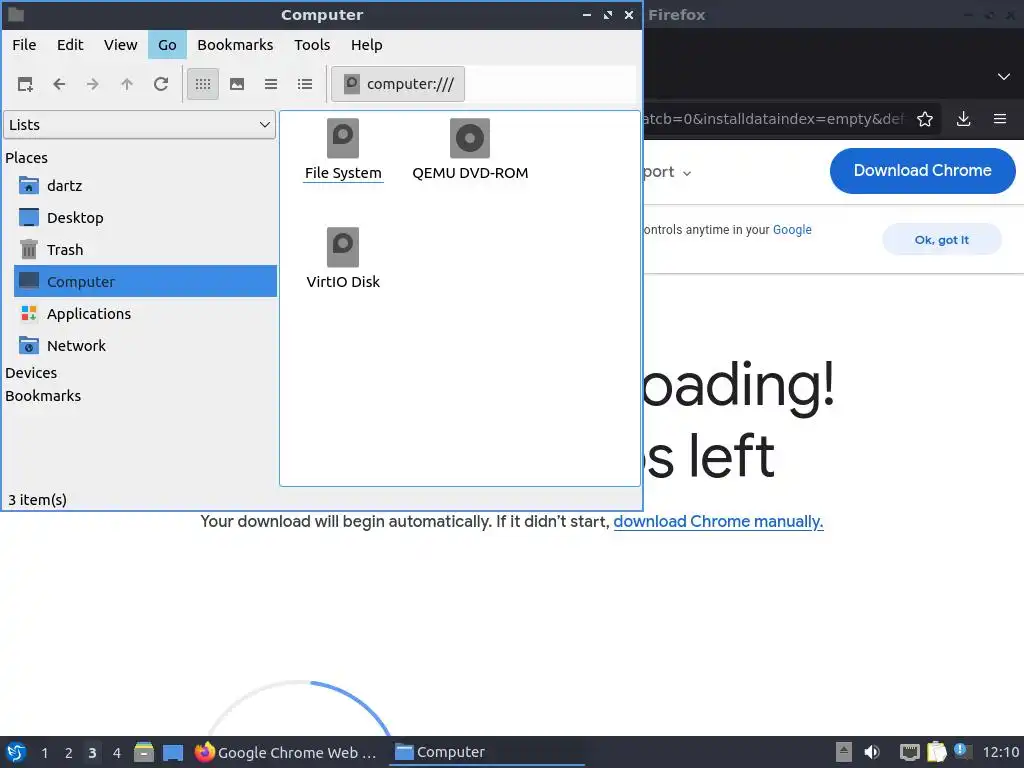The width and height of the screenshot is (1024, 768).
Task: Click Ok, got it in Firefox
Action: [x=942, y=240]
